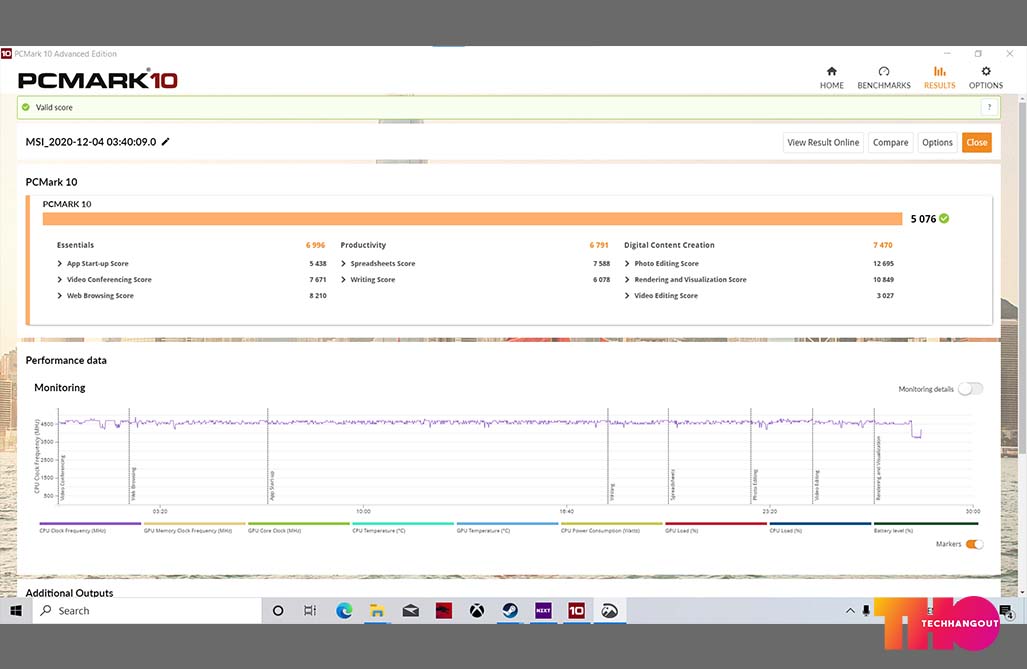Expand the Writing Score row
This screenshot has width=1027, height=669.
pos(343,280)
